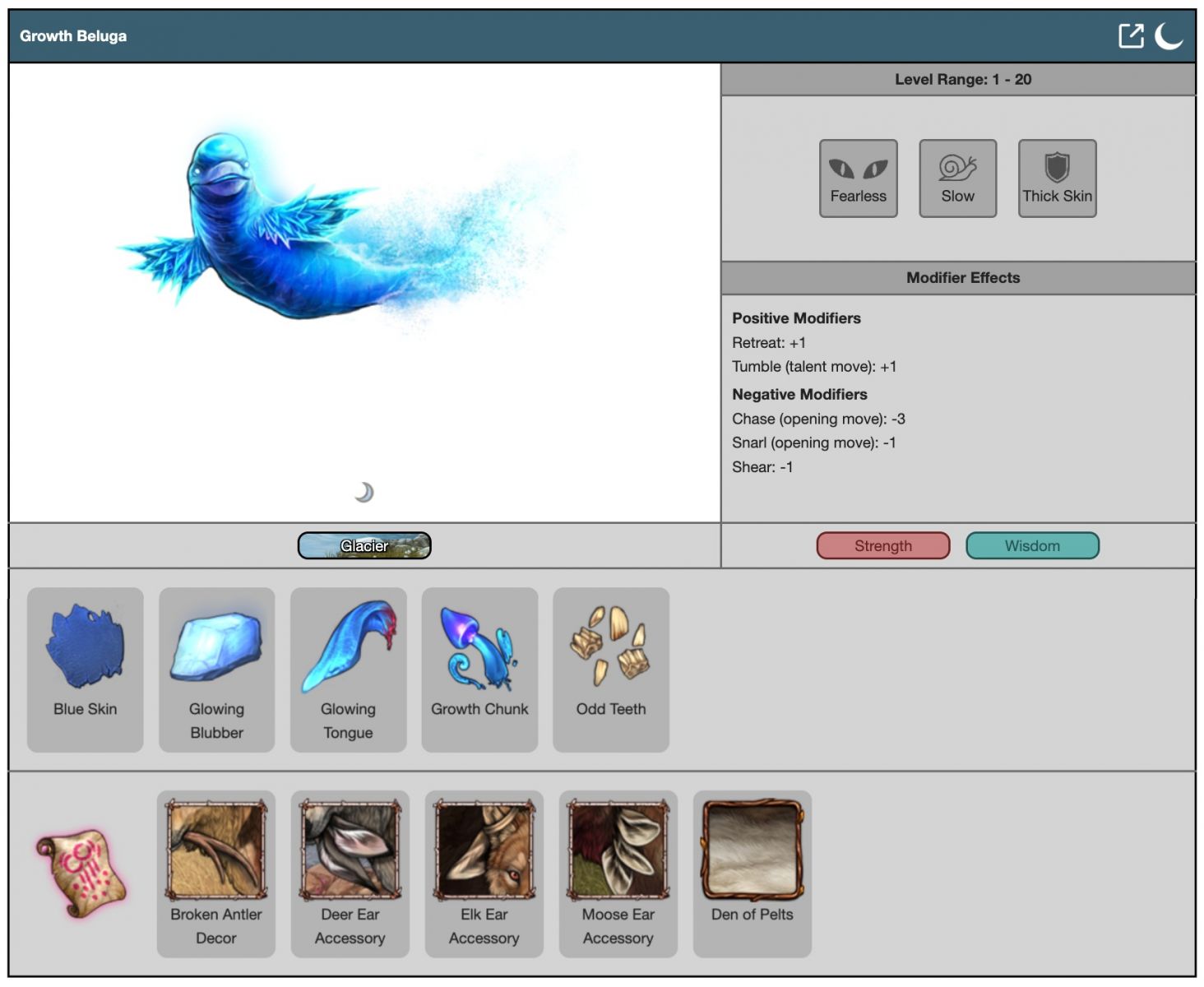
Task: Click the Thick Skin shield icon
Action: (1057, 178)
